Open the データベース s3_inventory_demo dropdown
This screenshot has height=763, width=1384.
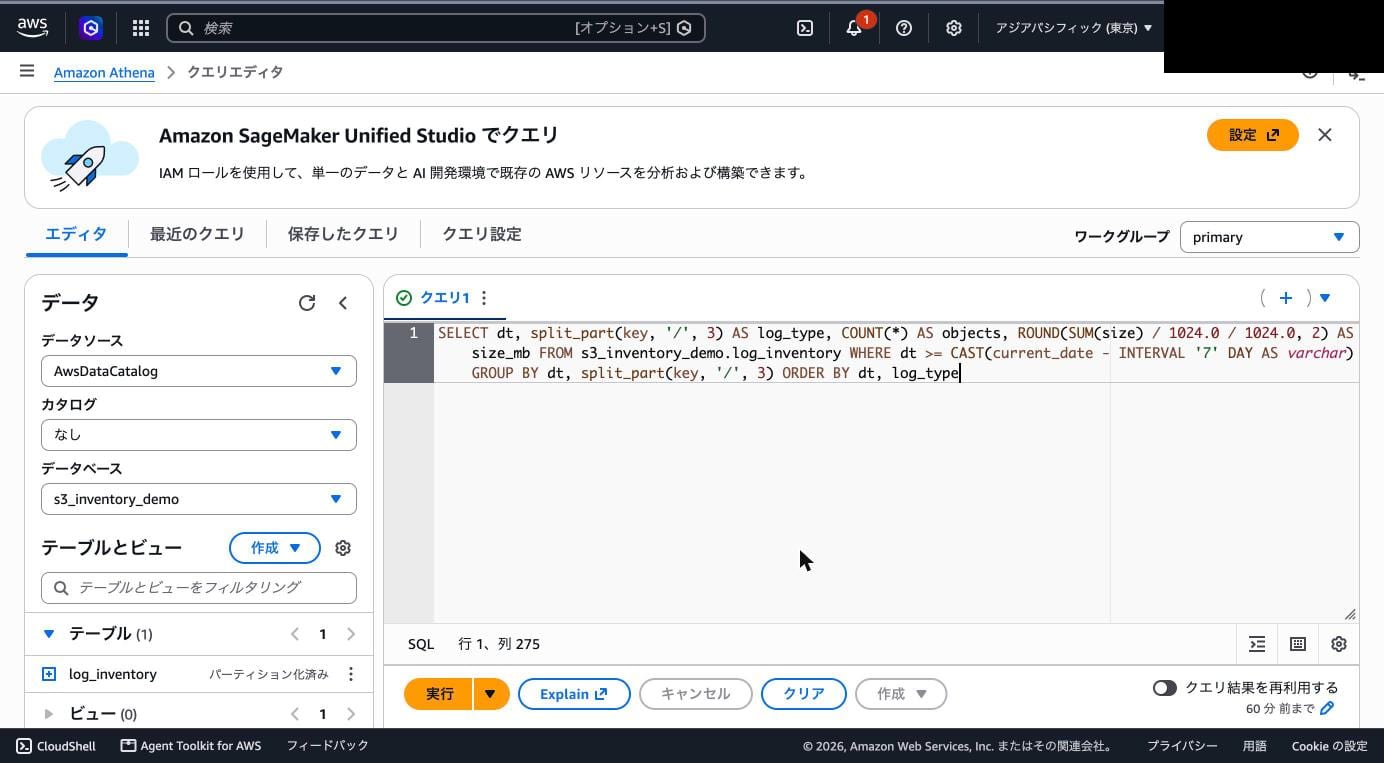click(199, 499)
